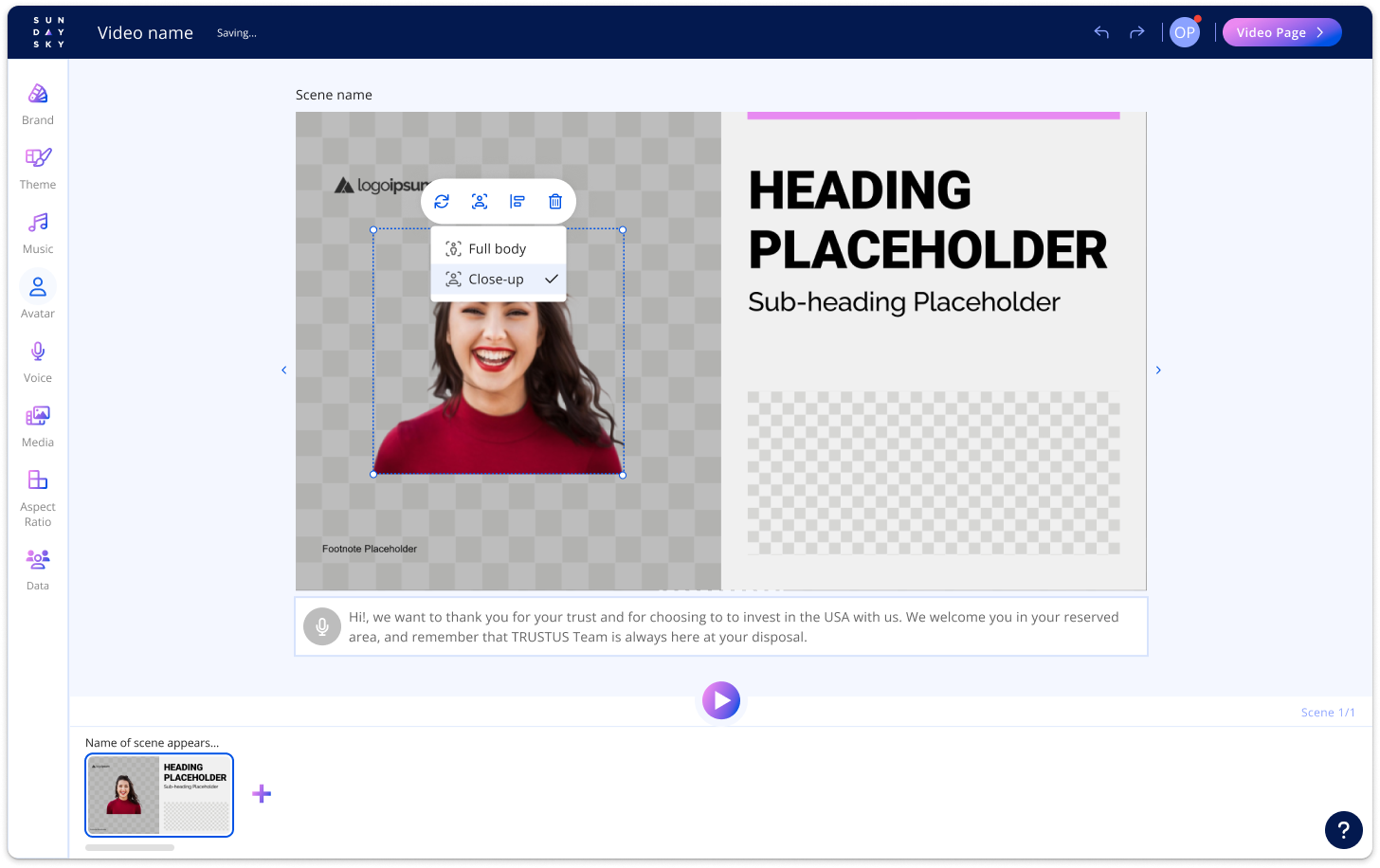
Task: Choose the Full body framing option
Action: tap(499, 249)
